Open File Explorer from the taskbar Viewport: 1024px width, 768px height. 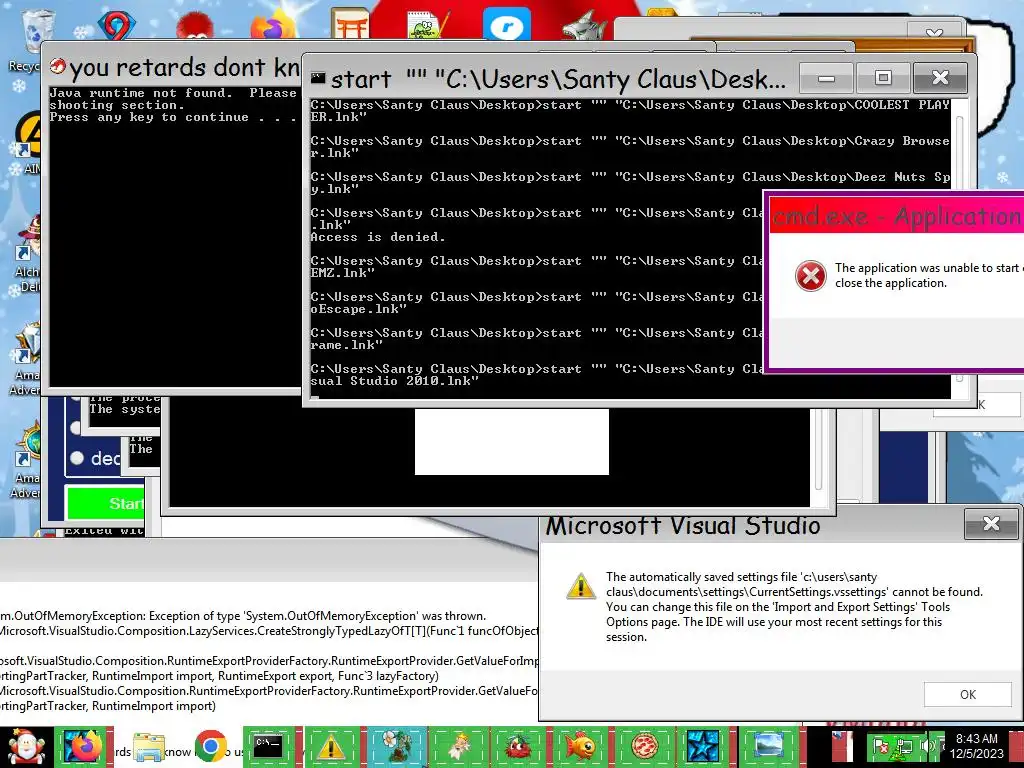coord(149,747)
